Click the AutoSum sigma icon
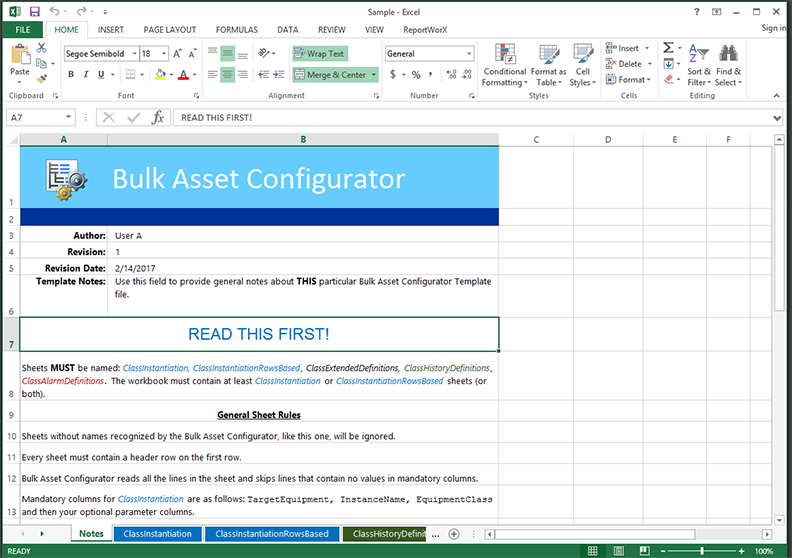 pyautogui.click(x=667, y=48)
